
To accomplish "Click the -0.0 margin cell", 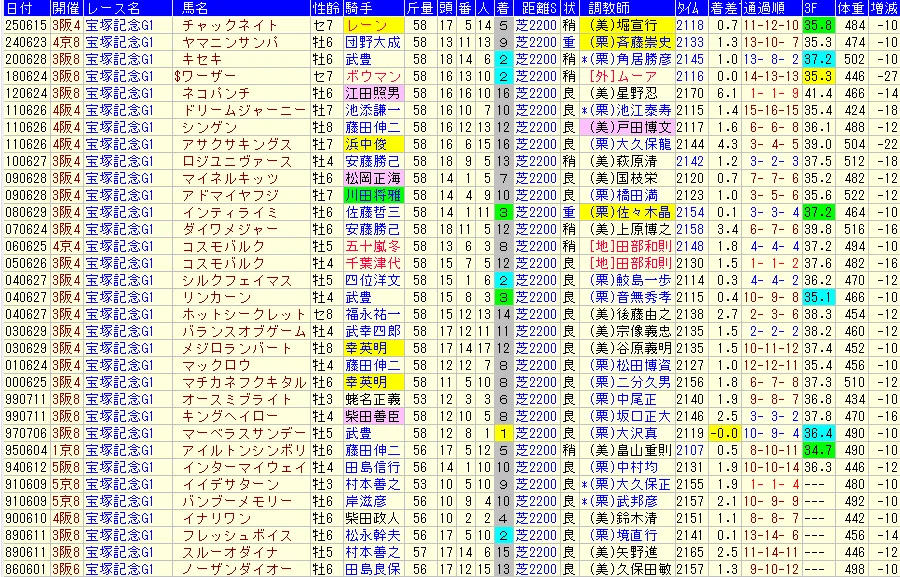I will click(724, 433).
